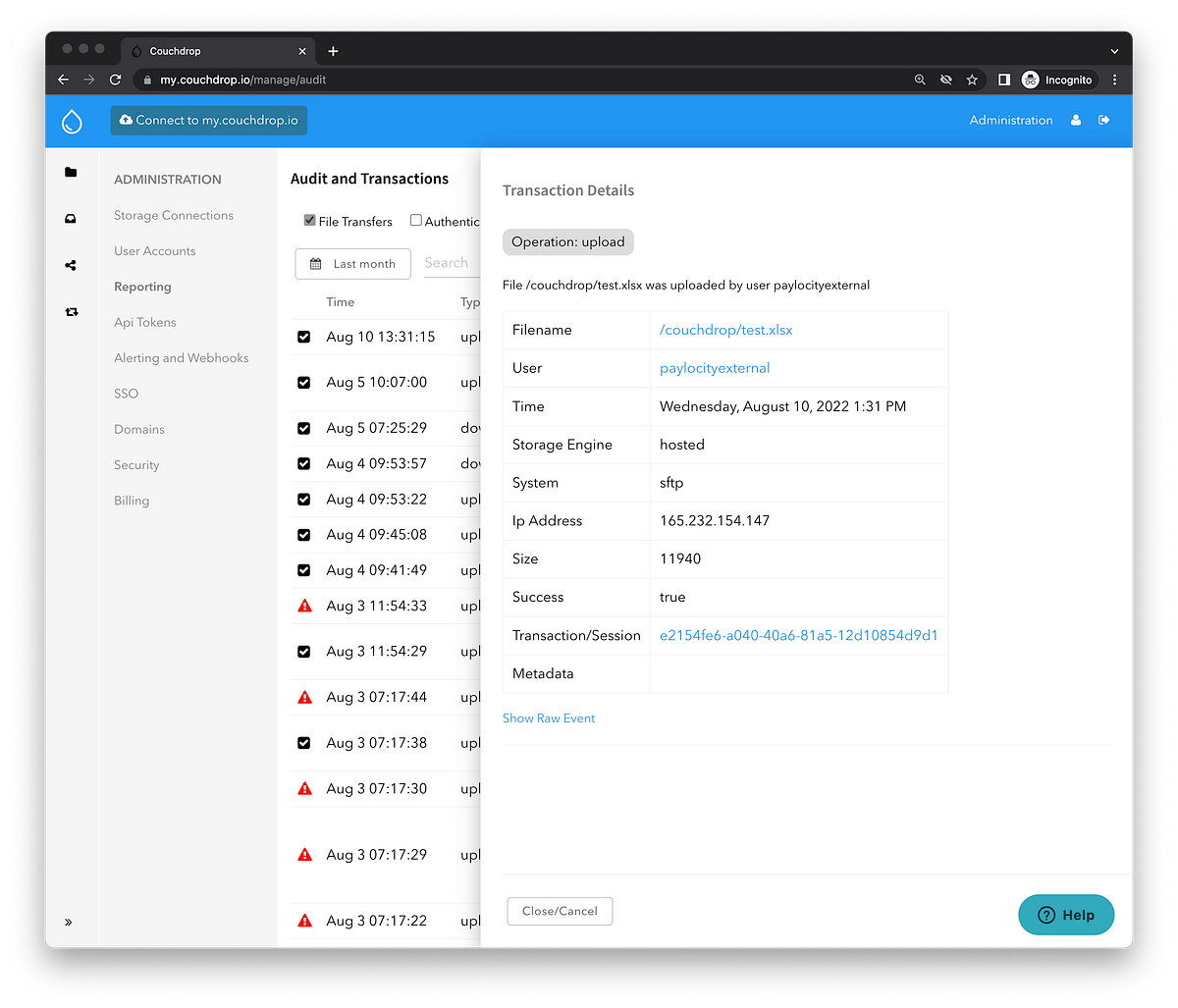Enable the Authentication checkbox
This screenshot has height=1008, width=1178.
click(x=415, y=221)
